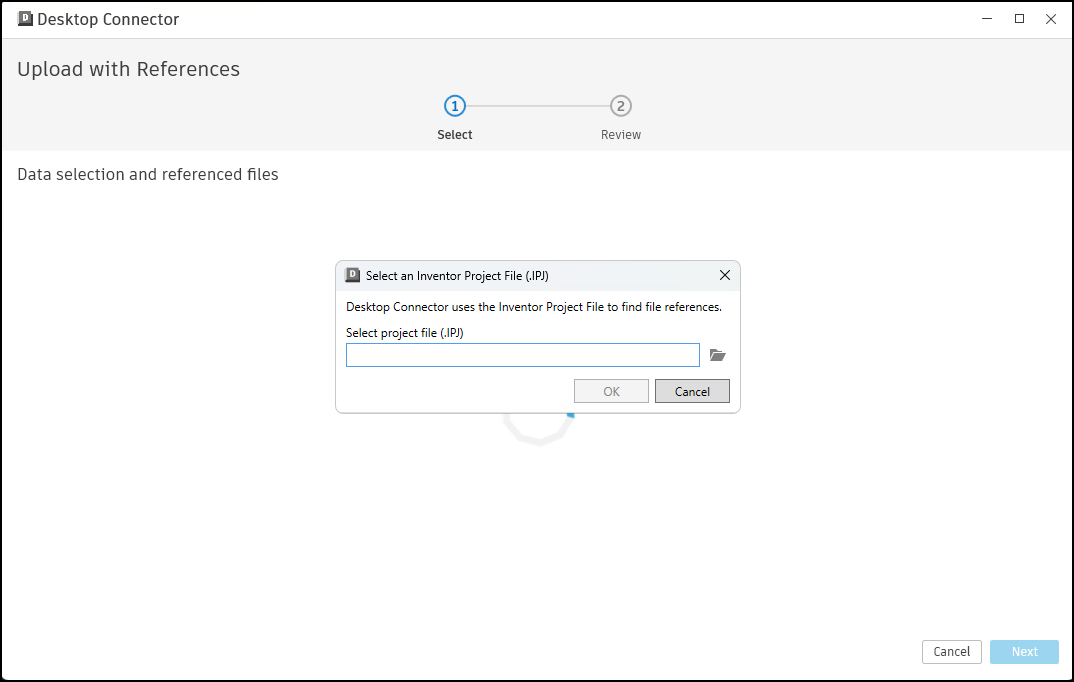
Task: Click Cancel at the bottom of the wizard
Action: click(951, 652)
